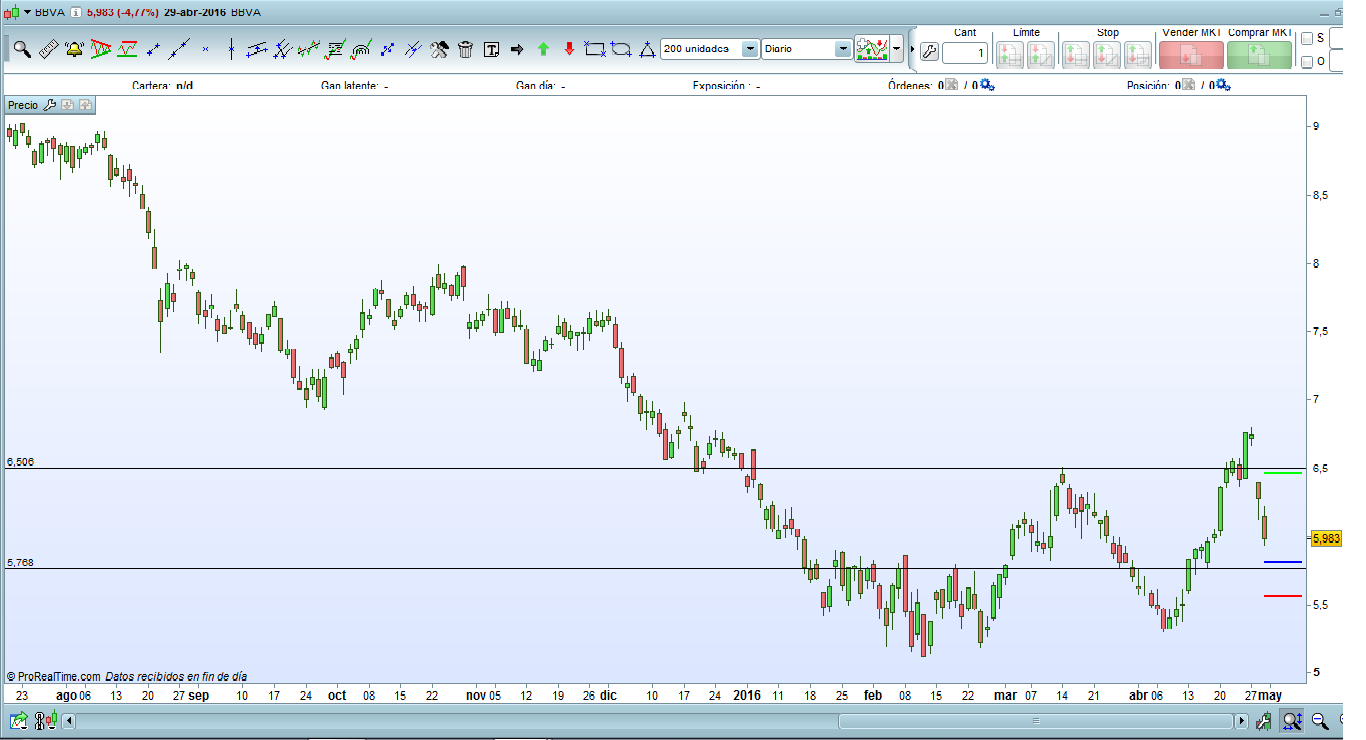
Task: Click the 5,768 horizontal line label
Action: tap(20, 563)
